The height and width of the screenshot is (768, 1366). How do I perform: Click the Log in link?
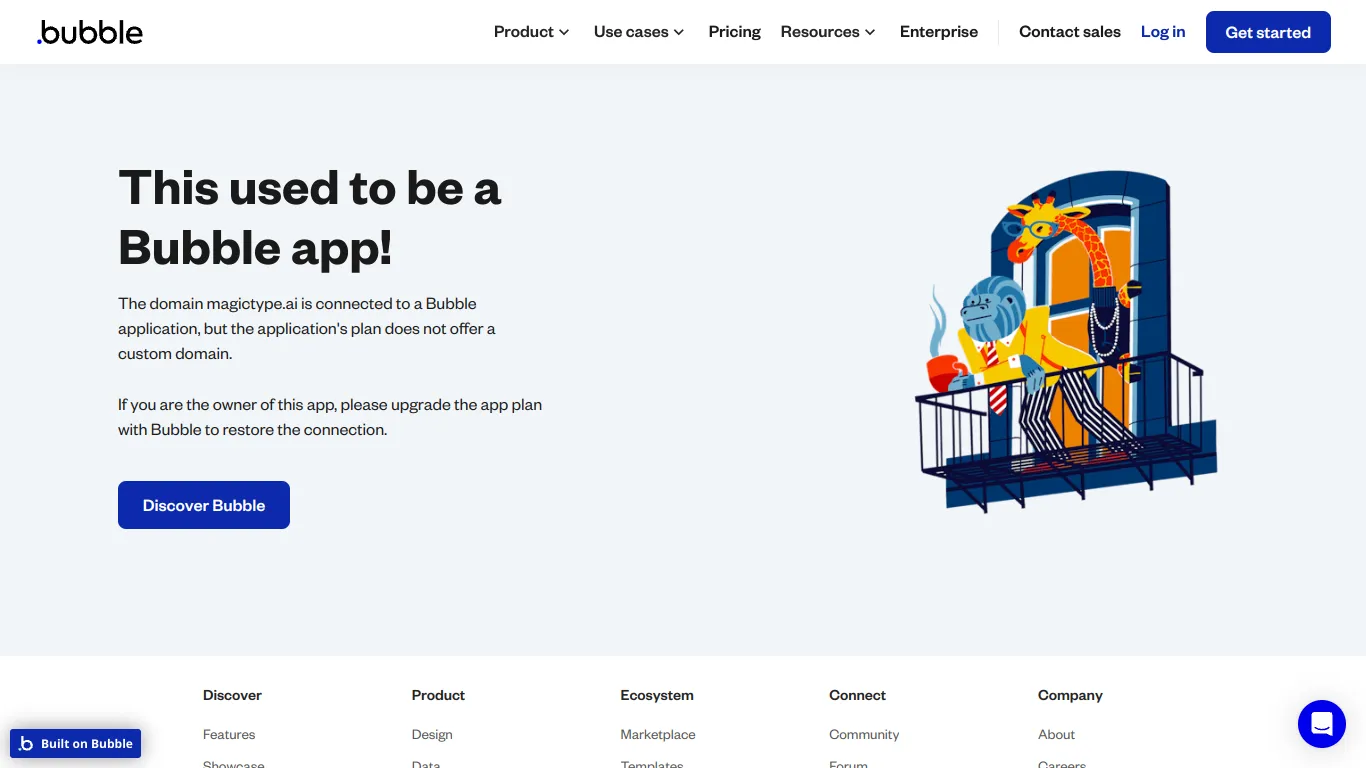pyautogui.click(x=1163, y=32)
